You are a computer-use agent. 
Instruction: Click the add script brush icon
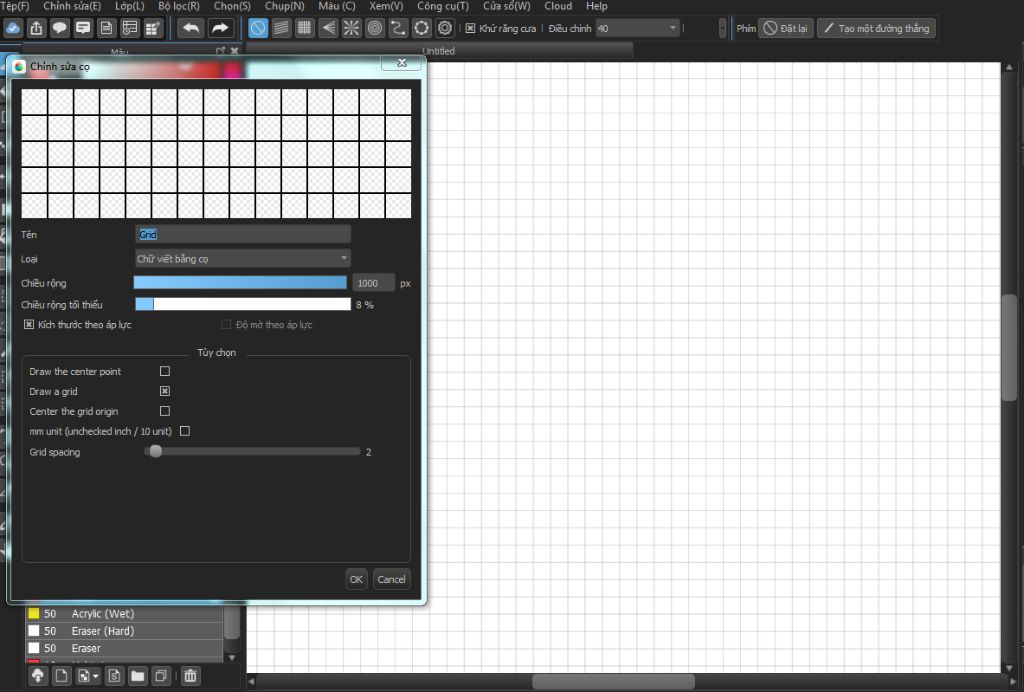tap(114, 676)
